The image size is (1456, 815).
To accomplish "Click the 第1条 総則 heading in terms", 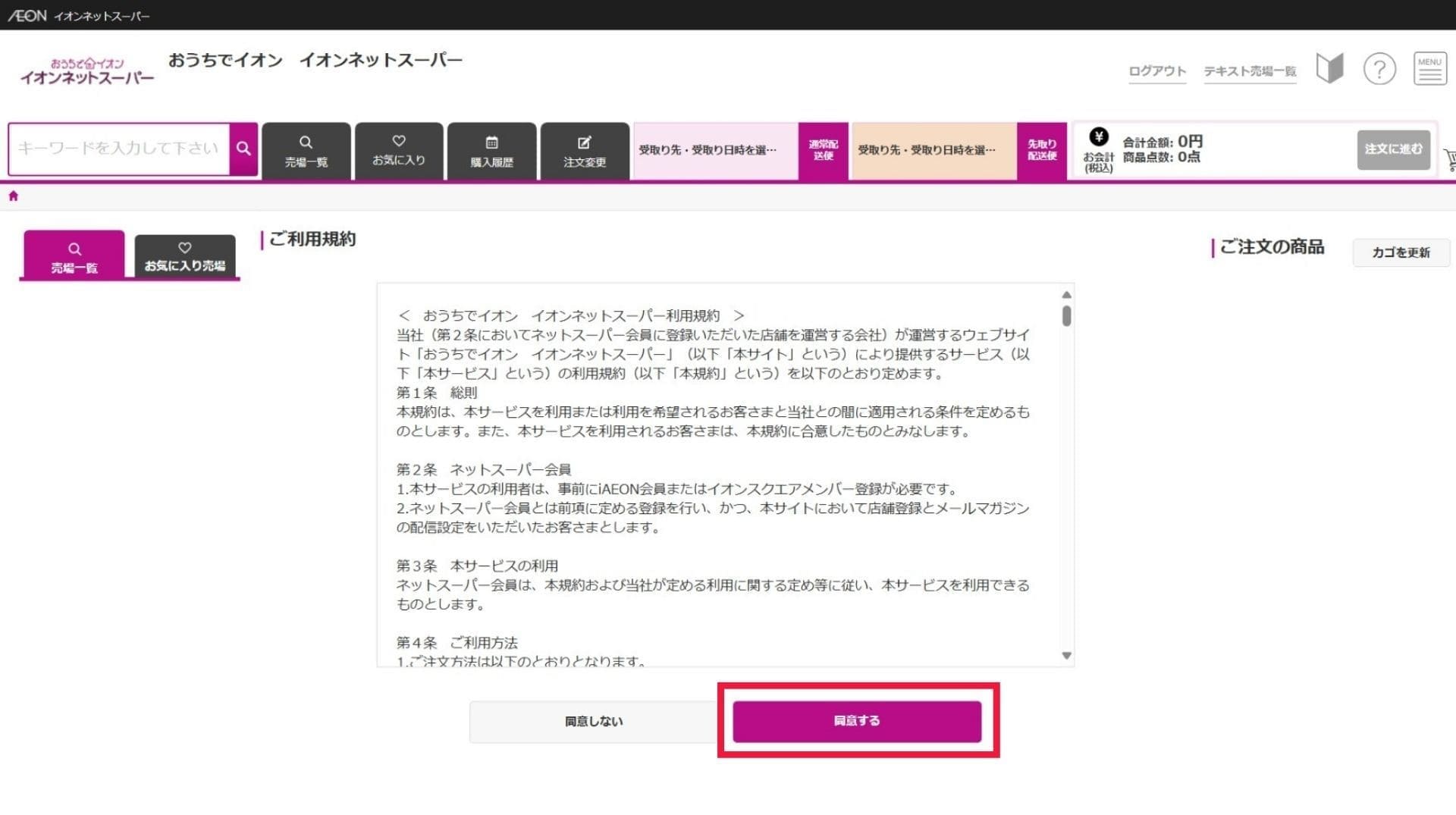I will click(x=437, y=393).
